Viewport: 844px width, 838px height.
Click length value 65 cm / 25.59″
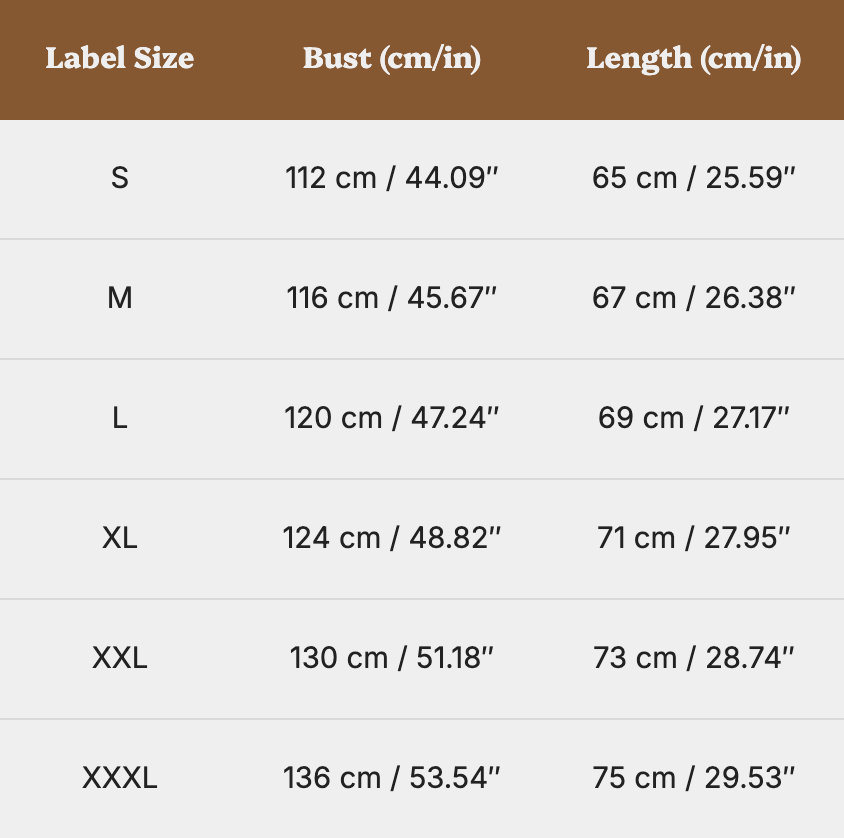(693, 178)
